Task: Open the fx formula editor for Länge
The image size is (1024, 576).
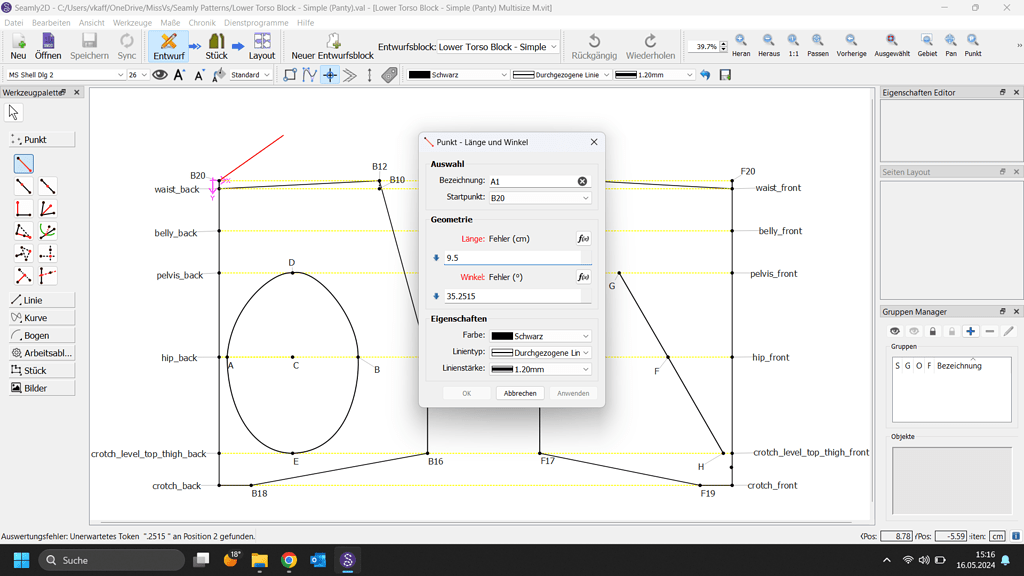Action: pyautogui.click(x=583, y=238)
